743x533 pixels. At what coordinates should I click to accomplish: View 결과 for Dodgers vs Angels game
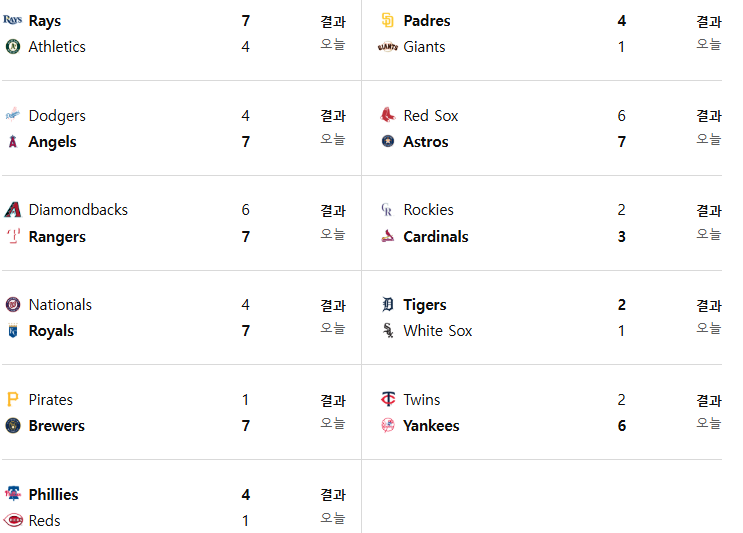[333, 116]
